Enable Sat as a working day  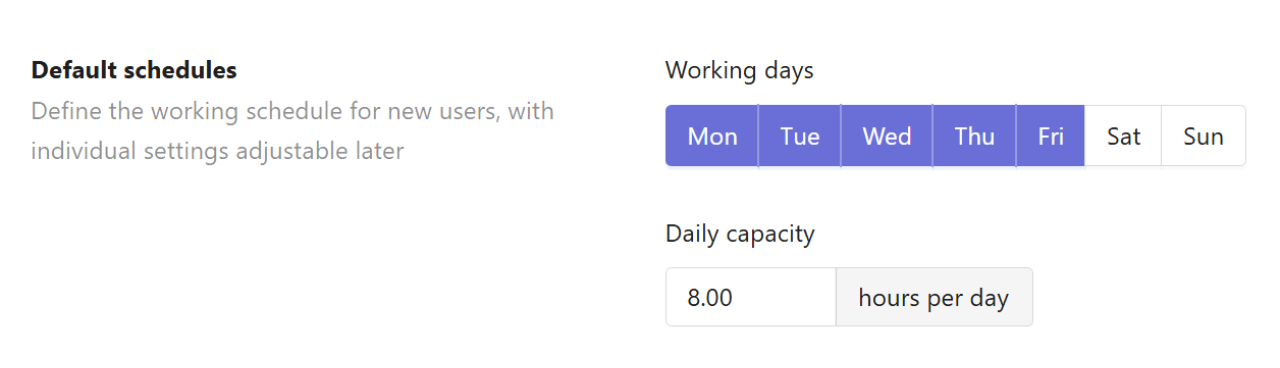coord(1124,136)
